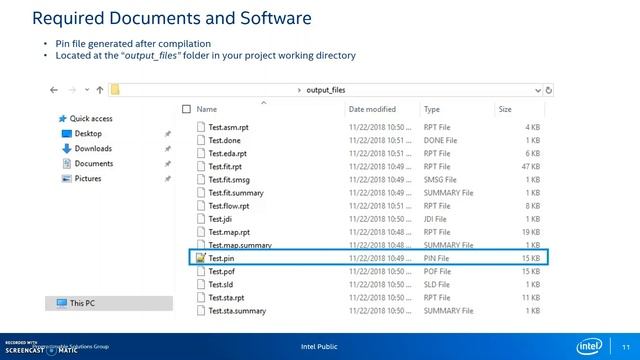Sort files by Date modified column

(x=372, y=109)
